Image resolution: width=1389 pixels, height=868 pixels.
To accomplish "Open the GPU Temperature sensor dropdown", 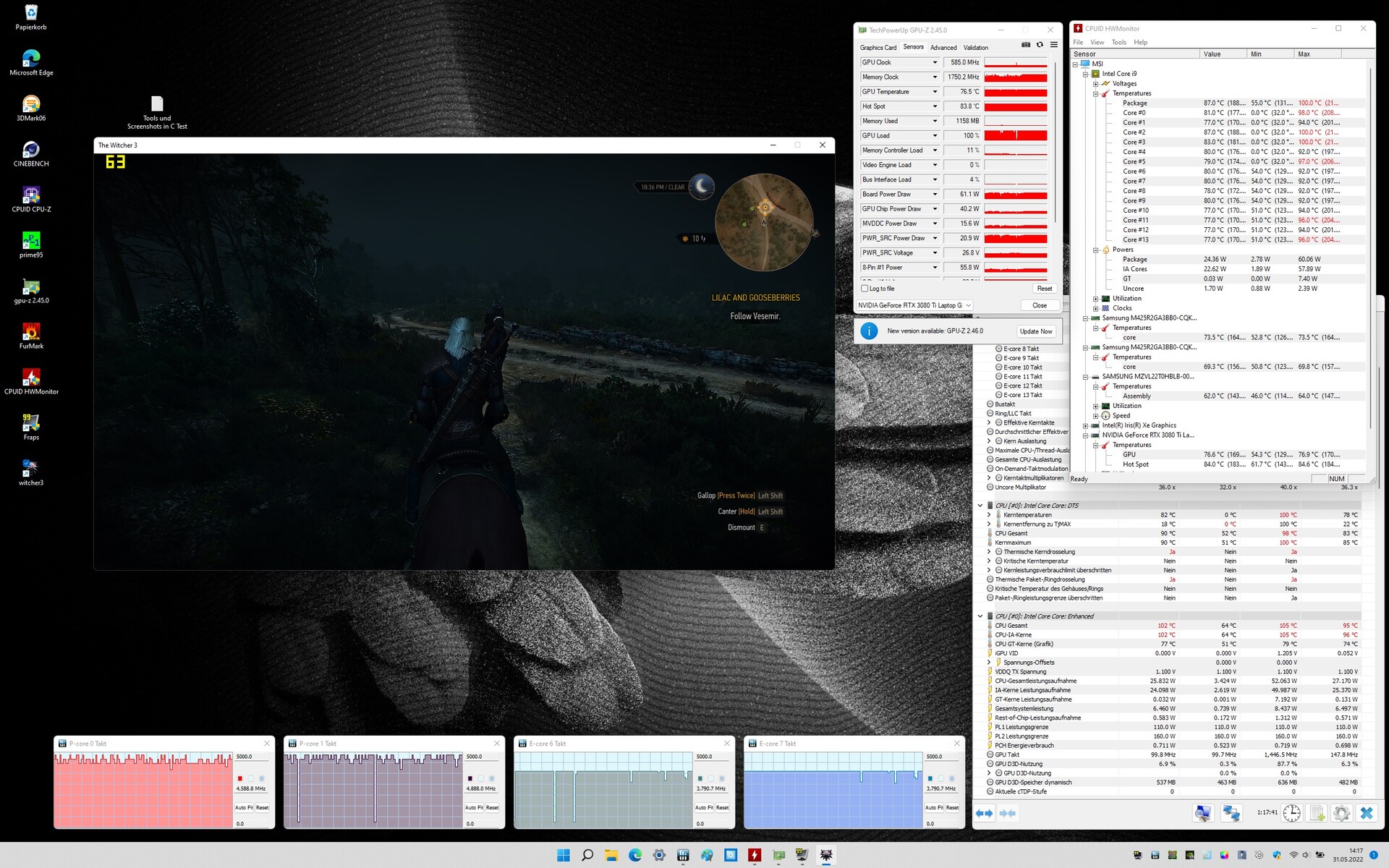I will (935, 92).
